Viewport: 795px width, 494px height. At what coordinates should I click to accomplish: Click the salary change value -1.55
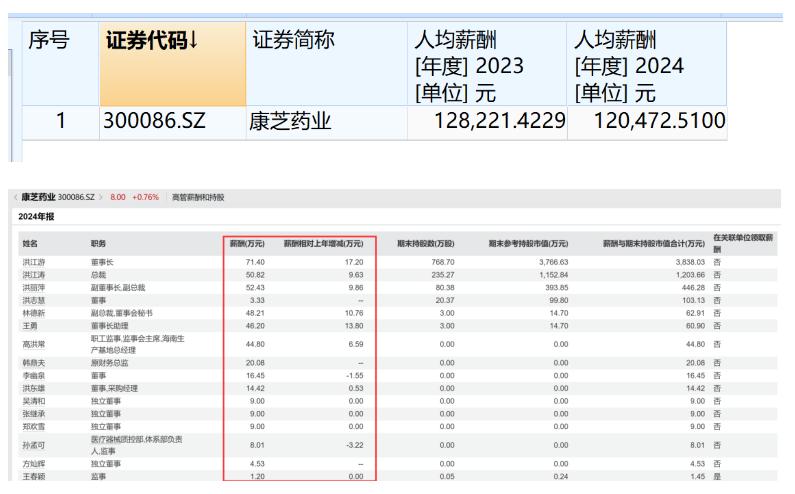click(x=354, y=376)
